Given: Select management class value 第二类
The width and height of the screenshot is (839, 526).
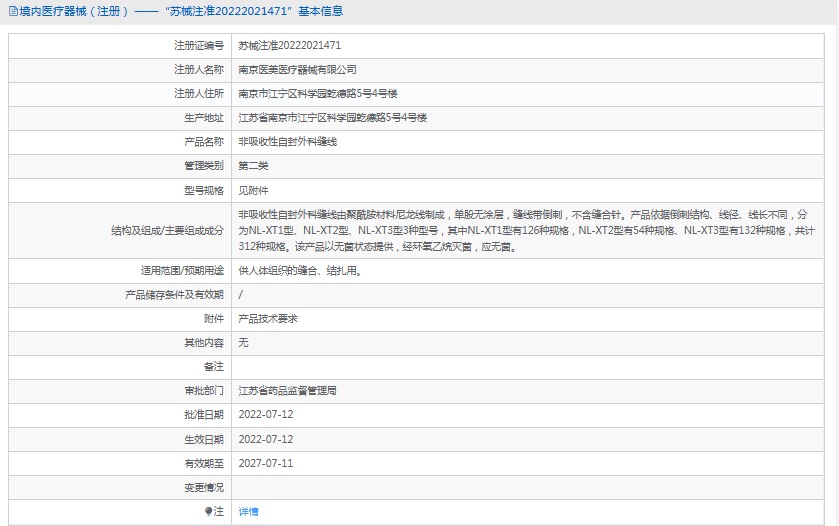Looking at the screenshot, I should tap(253, 166).
